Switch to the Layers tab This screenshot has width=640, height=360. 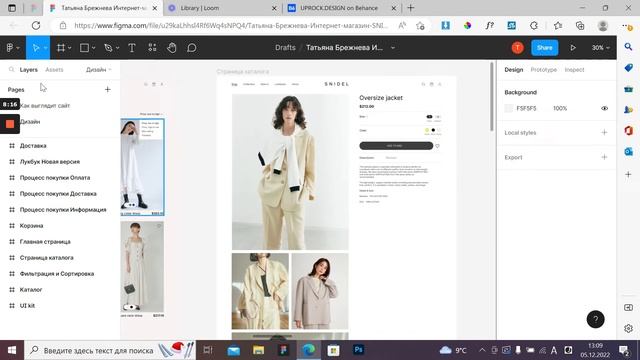pos(29,70)
